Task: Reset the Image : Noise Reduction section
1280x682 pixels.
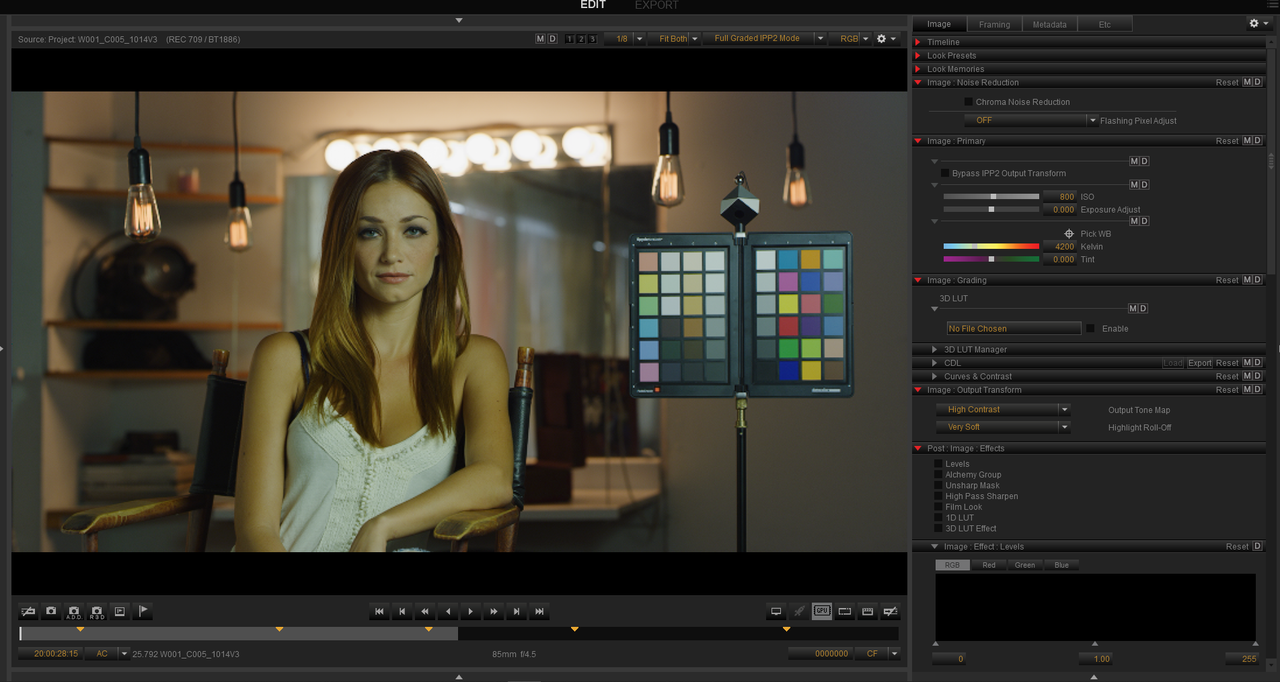Action: pos(1227,82)
